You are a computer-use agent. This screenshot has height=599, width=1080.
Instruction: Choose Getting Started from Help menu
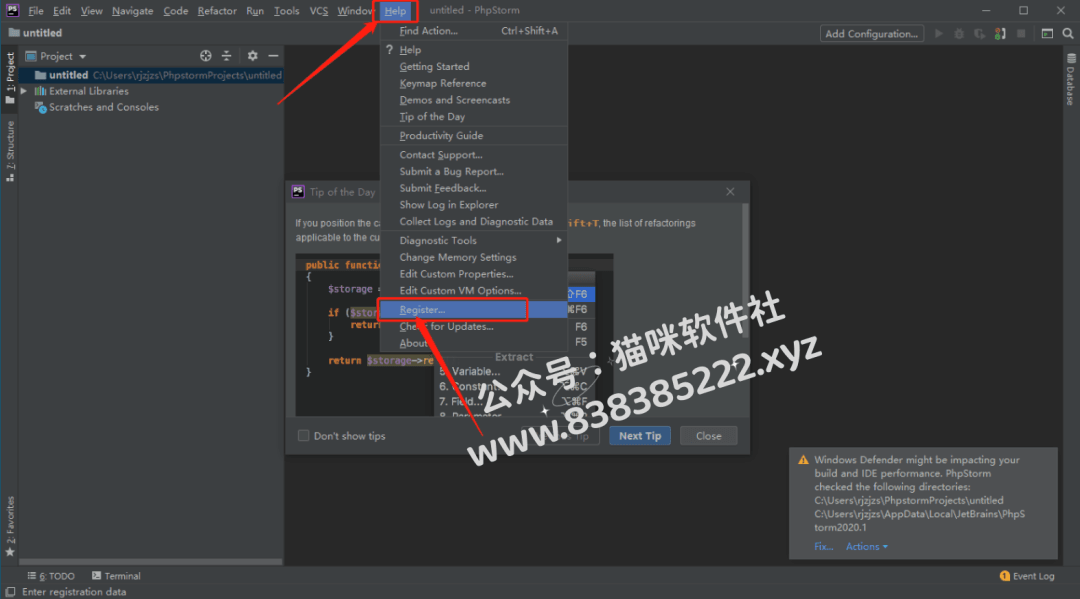pos(473,67)
